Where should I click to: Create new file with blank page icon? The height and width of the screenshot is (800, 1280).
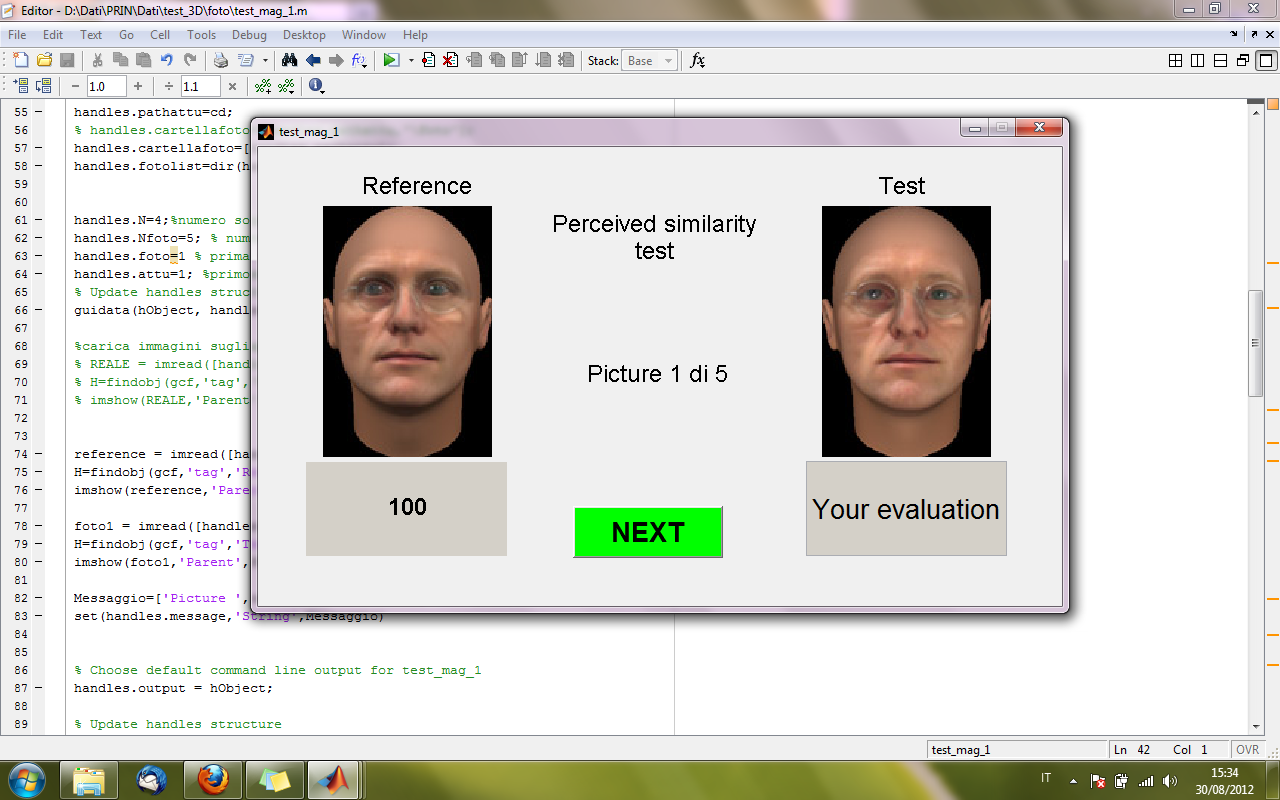(x=20, y=61)
